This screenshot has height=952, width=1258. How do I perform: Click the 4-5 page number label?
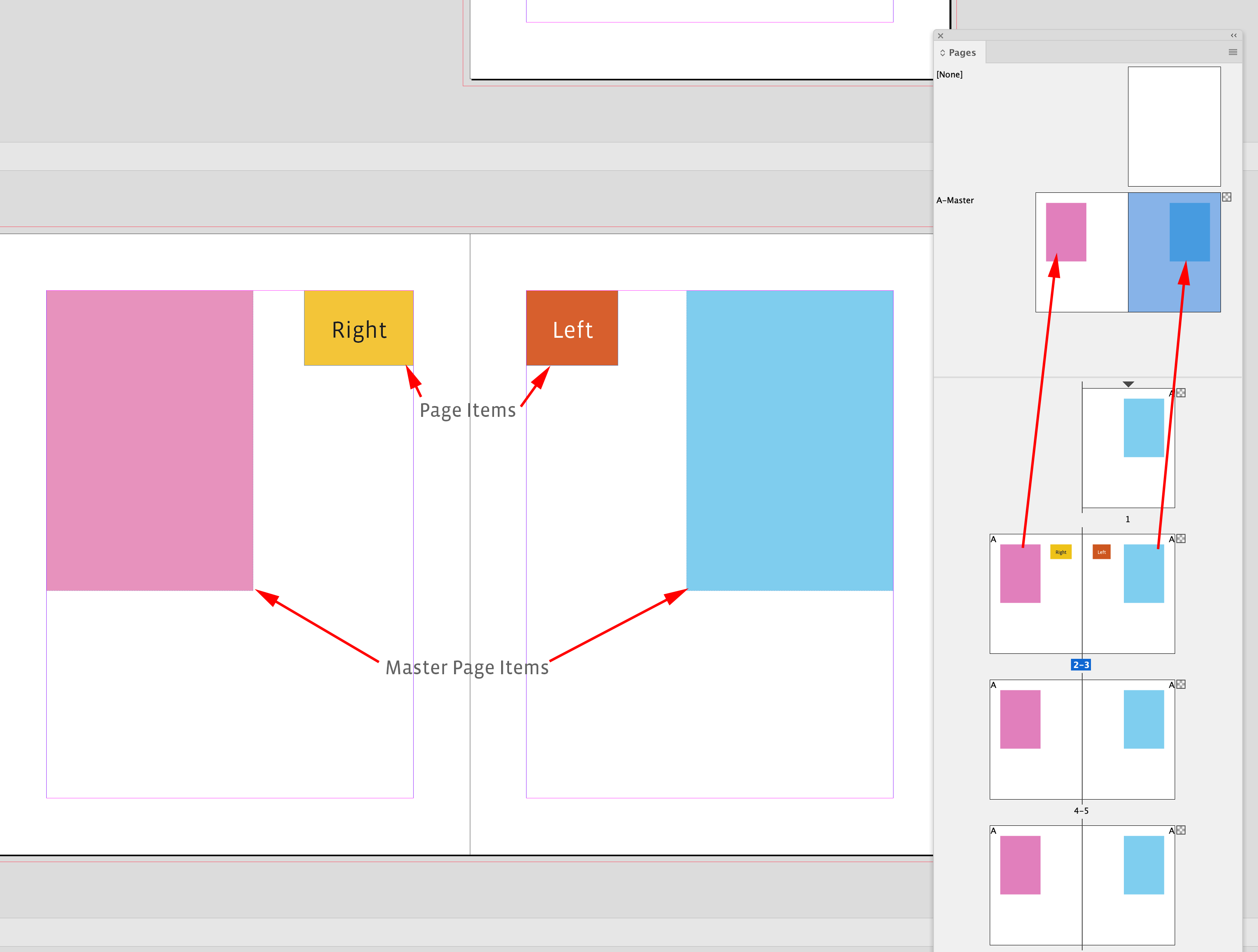tap(1082, 810)
